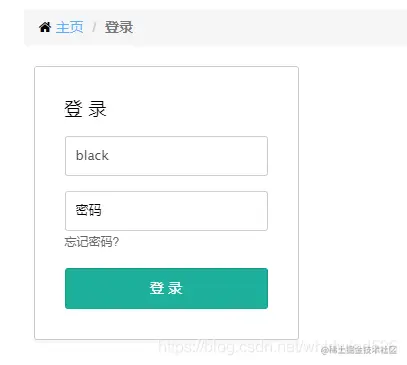
Task: Click empty area of gray breadcrumb bar
Action: coord(267,27)
